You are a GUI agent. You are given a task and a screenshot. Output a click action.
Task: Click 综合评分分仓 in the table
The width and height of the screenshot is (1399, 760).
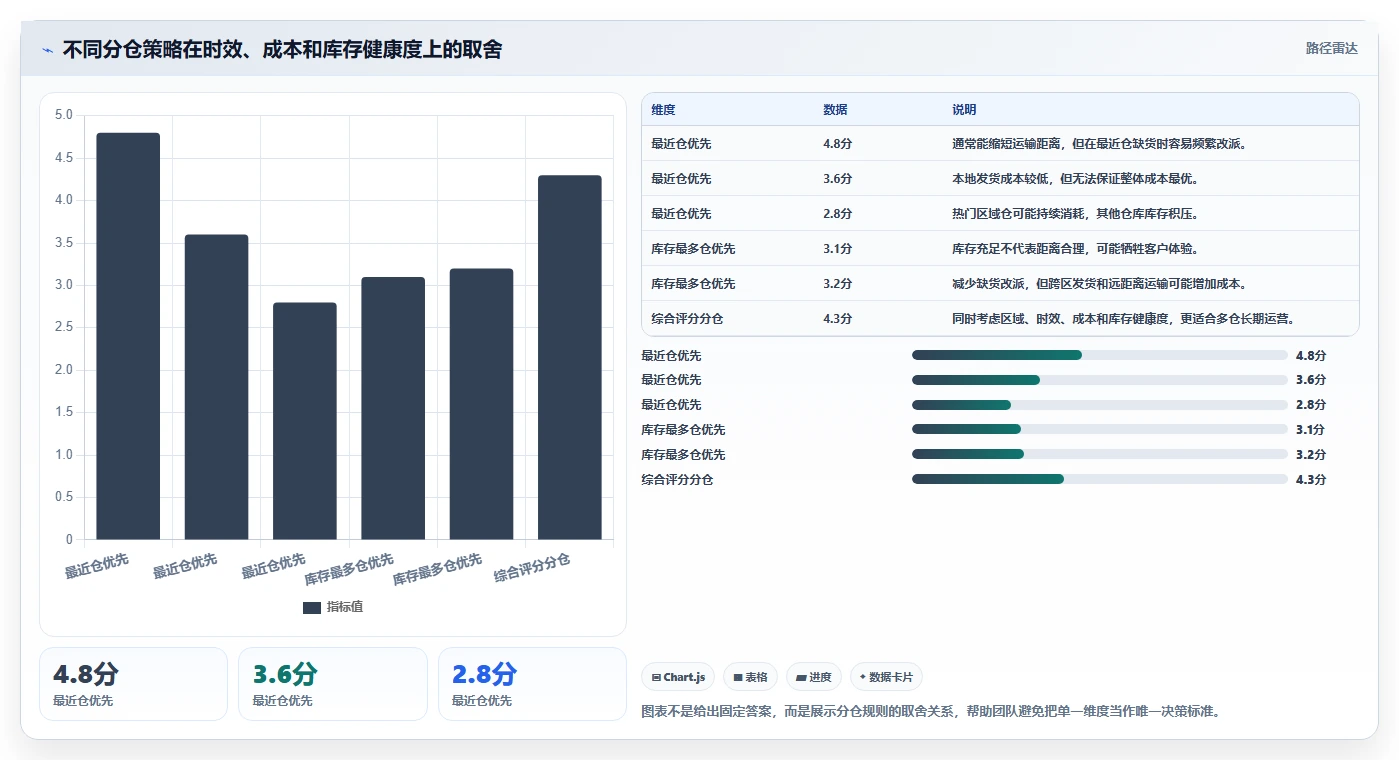click(687, 319)
